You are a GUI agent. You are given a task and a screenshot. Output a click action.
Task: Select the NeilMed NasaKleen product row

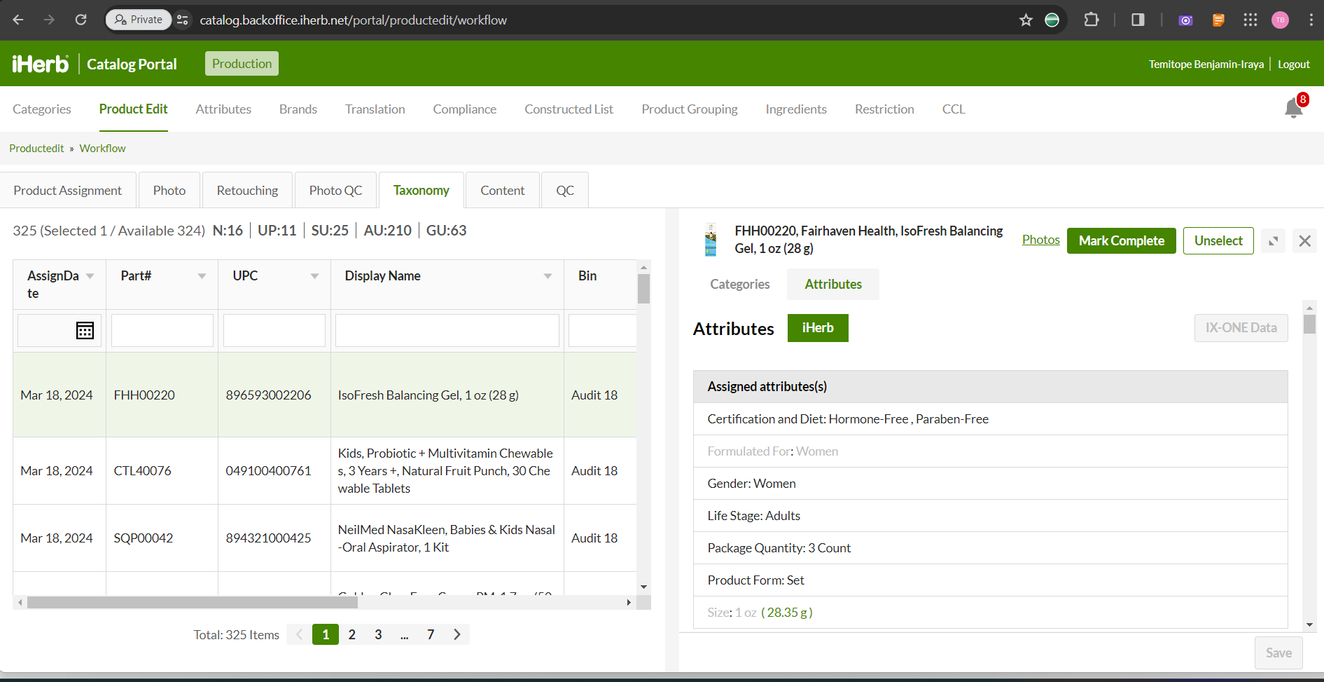(325, 538)
